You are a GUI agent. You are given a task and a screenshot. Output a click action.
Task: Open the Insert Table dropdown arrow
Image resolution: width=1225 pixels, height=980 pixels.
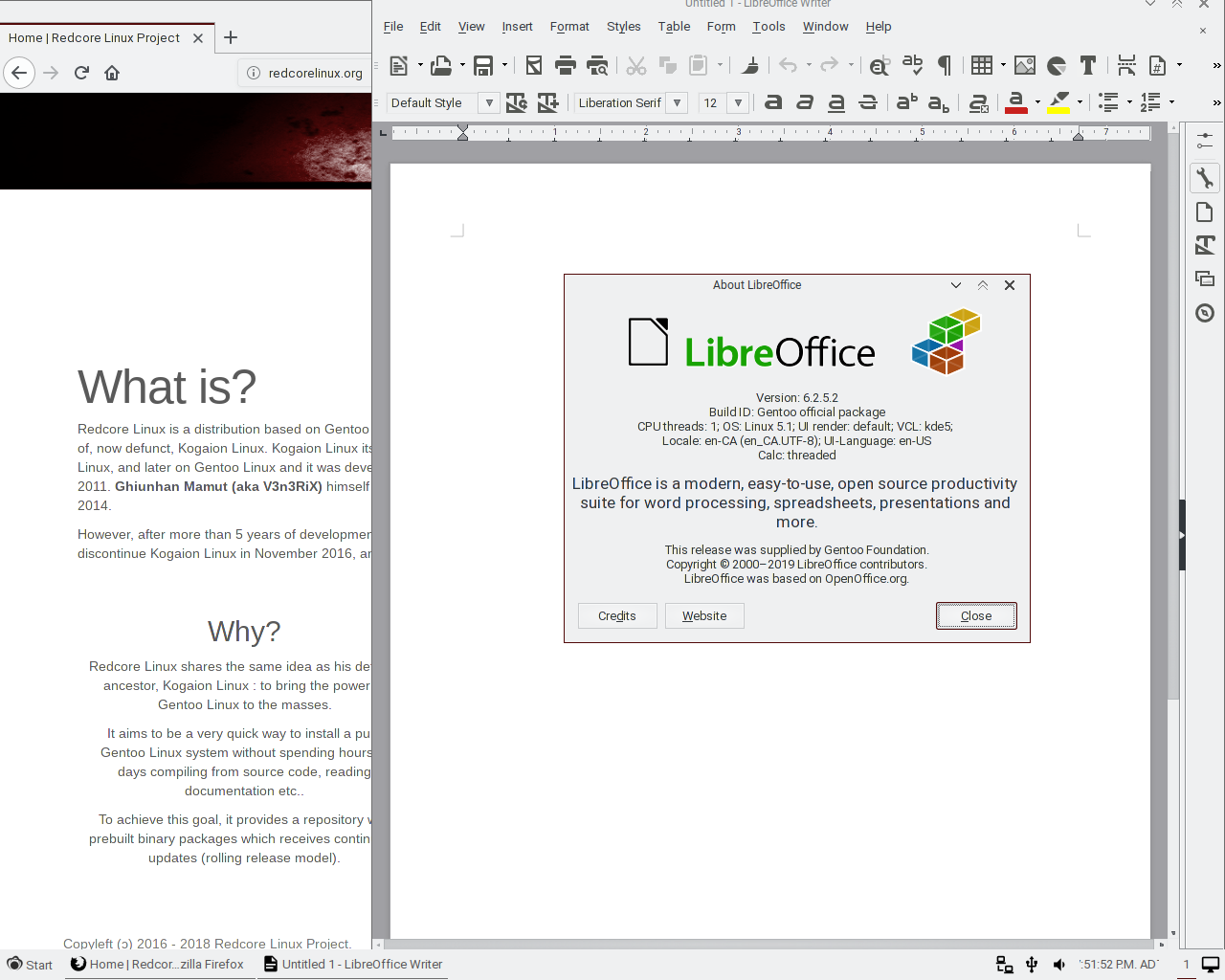click(x=1003, y=65)
